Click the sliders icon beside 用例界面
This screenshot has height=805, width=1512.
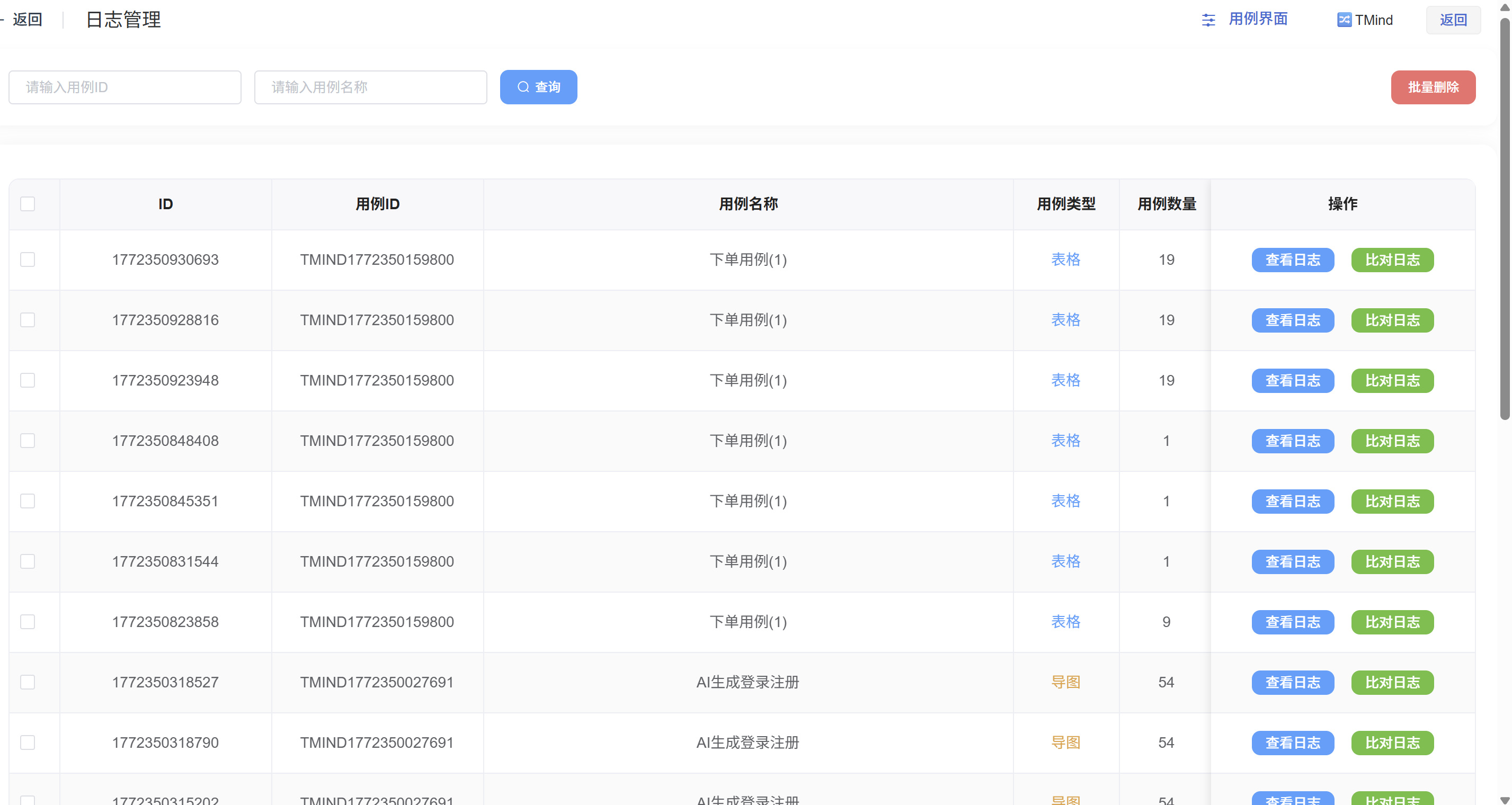pos(1208,20)
